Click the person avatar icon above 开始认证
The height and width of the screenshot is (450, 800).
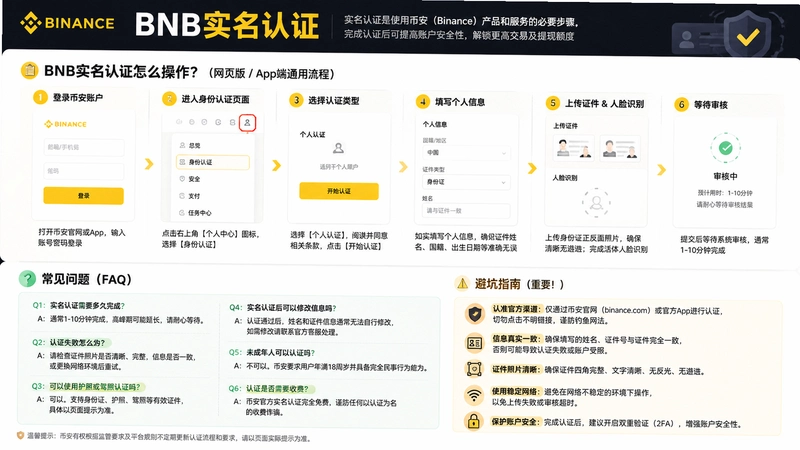(x=338, y=148)
